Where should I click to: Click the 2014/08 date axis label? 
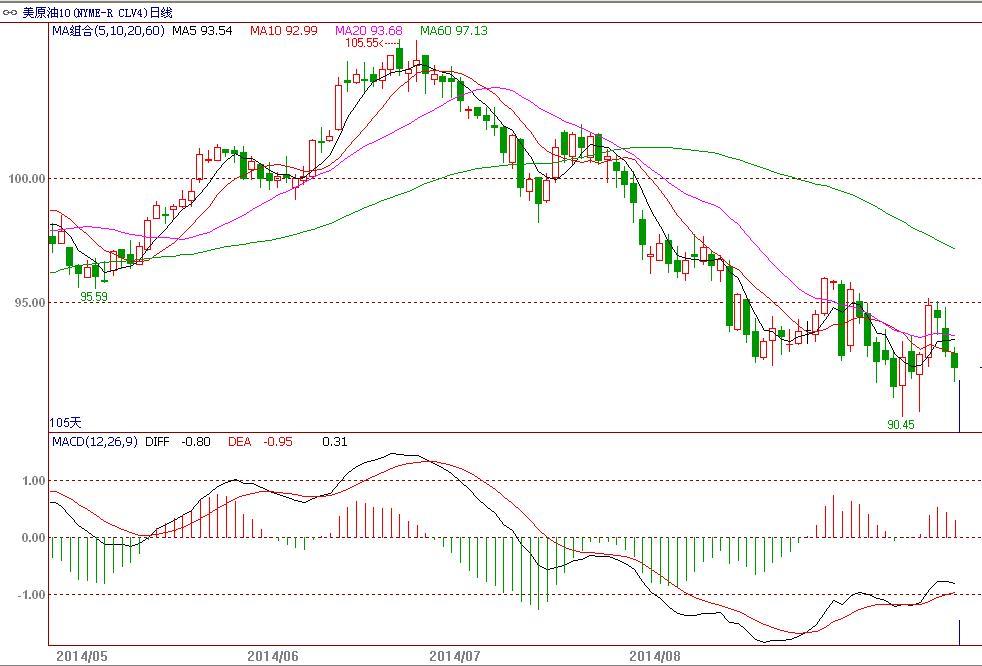pos(654,656)
